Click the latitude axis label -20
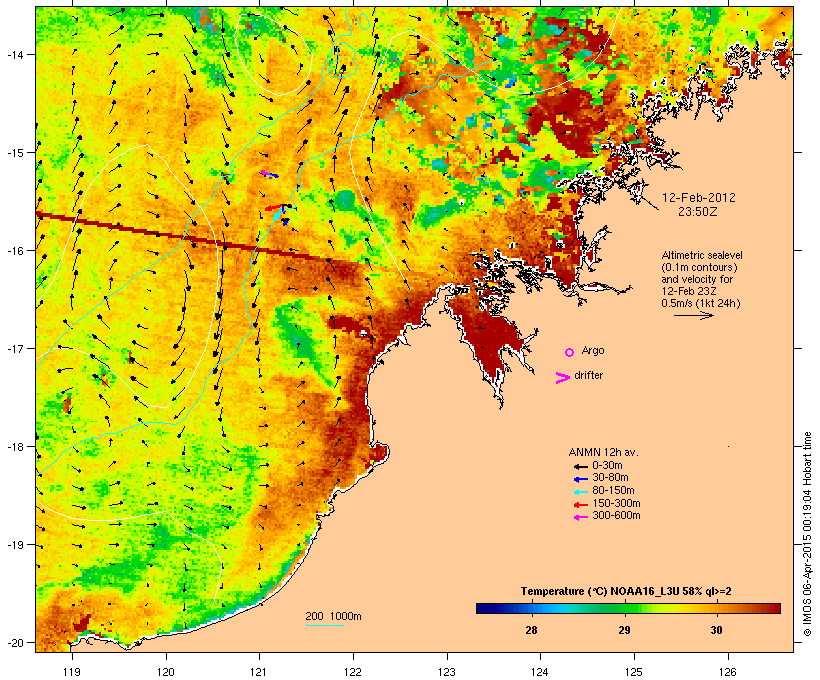The image size is (820, 680). 15,642
